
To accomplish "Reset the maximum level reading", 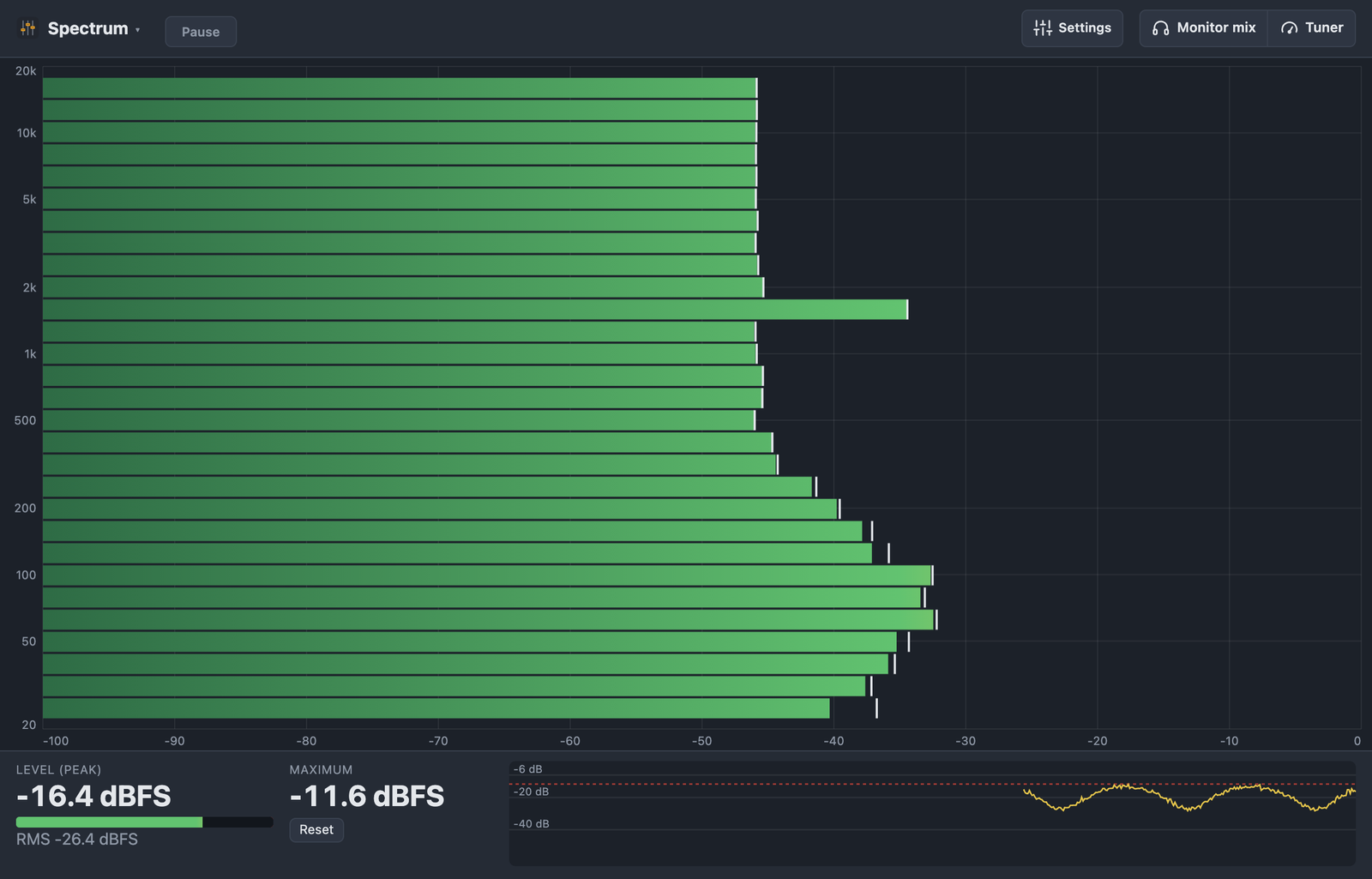I will 316,829.
